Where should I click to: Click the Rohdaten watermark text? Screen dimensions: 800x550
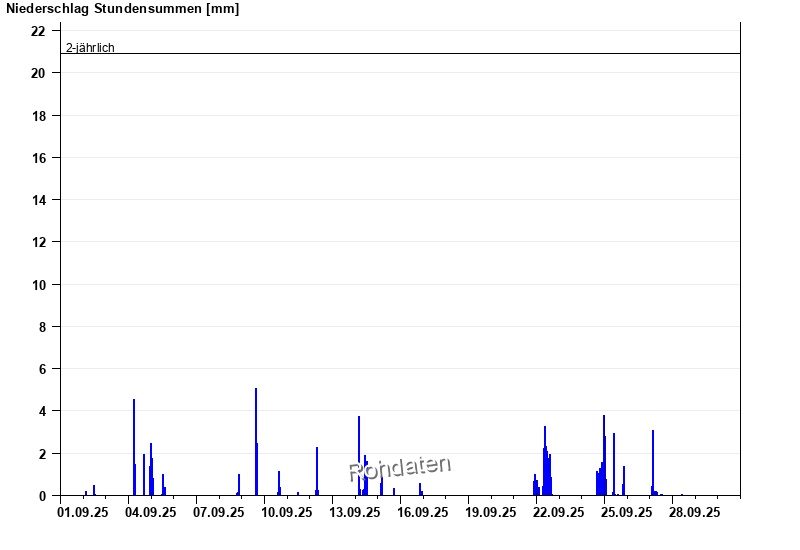pos(400,467)
